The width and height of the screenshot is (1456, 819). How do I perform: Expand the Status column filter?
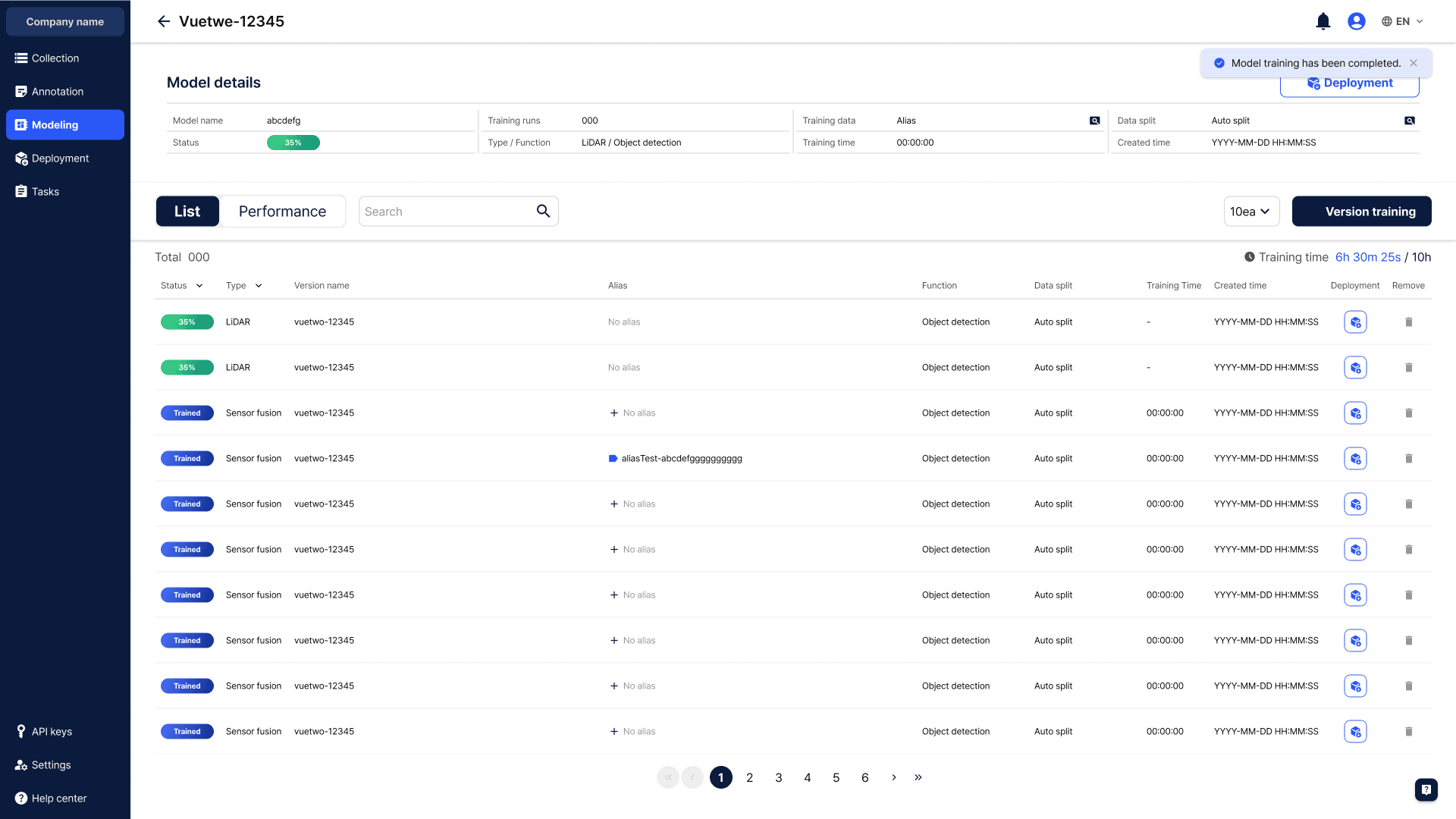tap(199, 286)
